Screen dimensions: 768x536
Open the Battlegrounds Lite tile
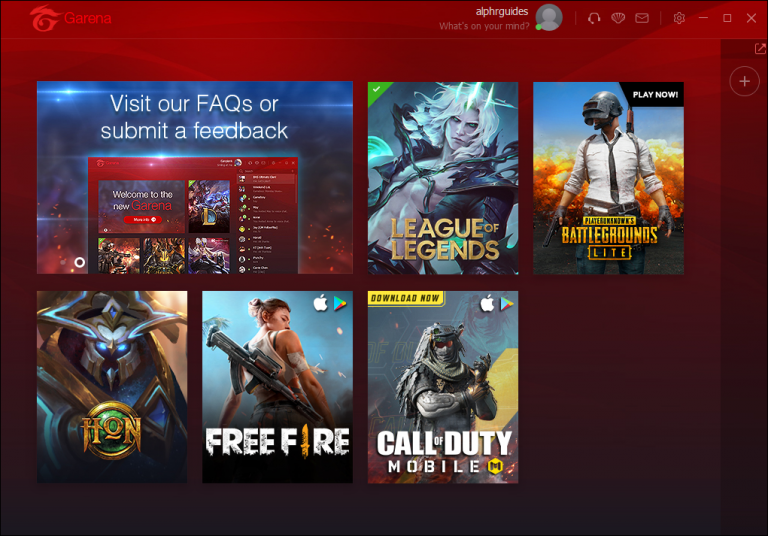[x=608, y=178]
